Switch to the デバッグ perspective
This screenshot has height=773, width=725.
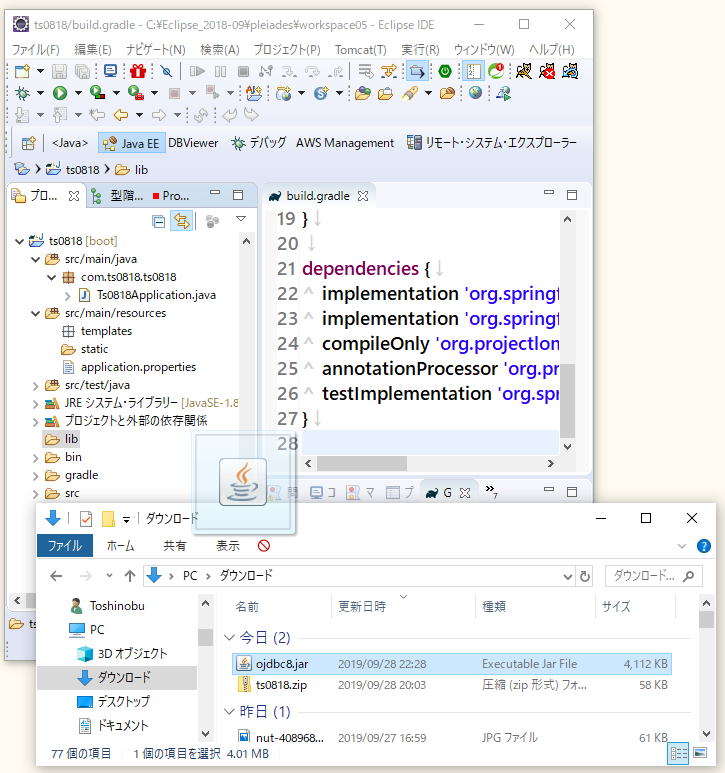click(x=259, y=143)
